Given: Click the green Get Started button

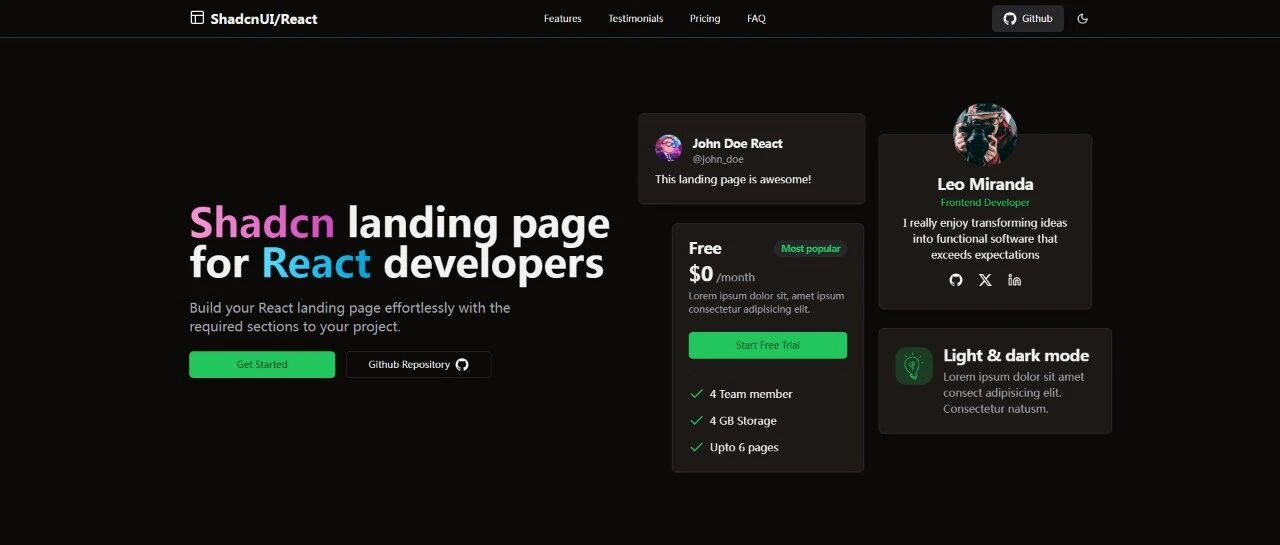Looking at the screenshot, I should [262, 364].
